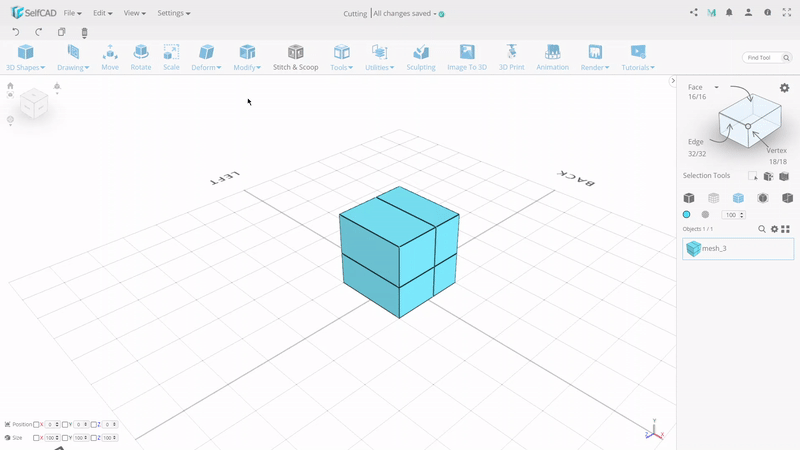Open object list settings gear

(774, 229)
